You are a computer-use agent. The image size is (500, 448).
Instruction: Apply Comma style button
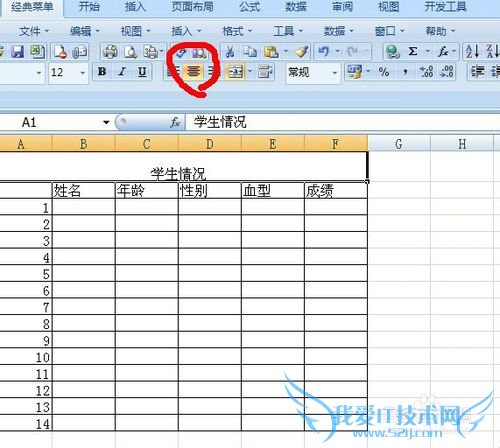click(x=405, y=72)
